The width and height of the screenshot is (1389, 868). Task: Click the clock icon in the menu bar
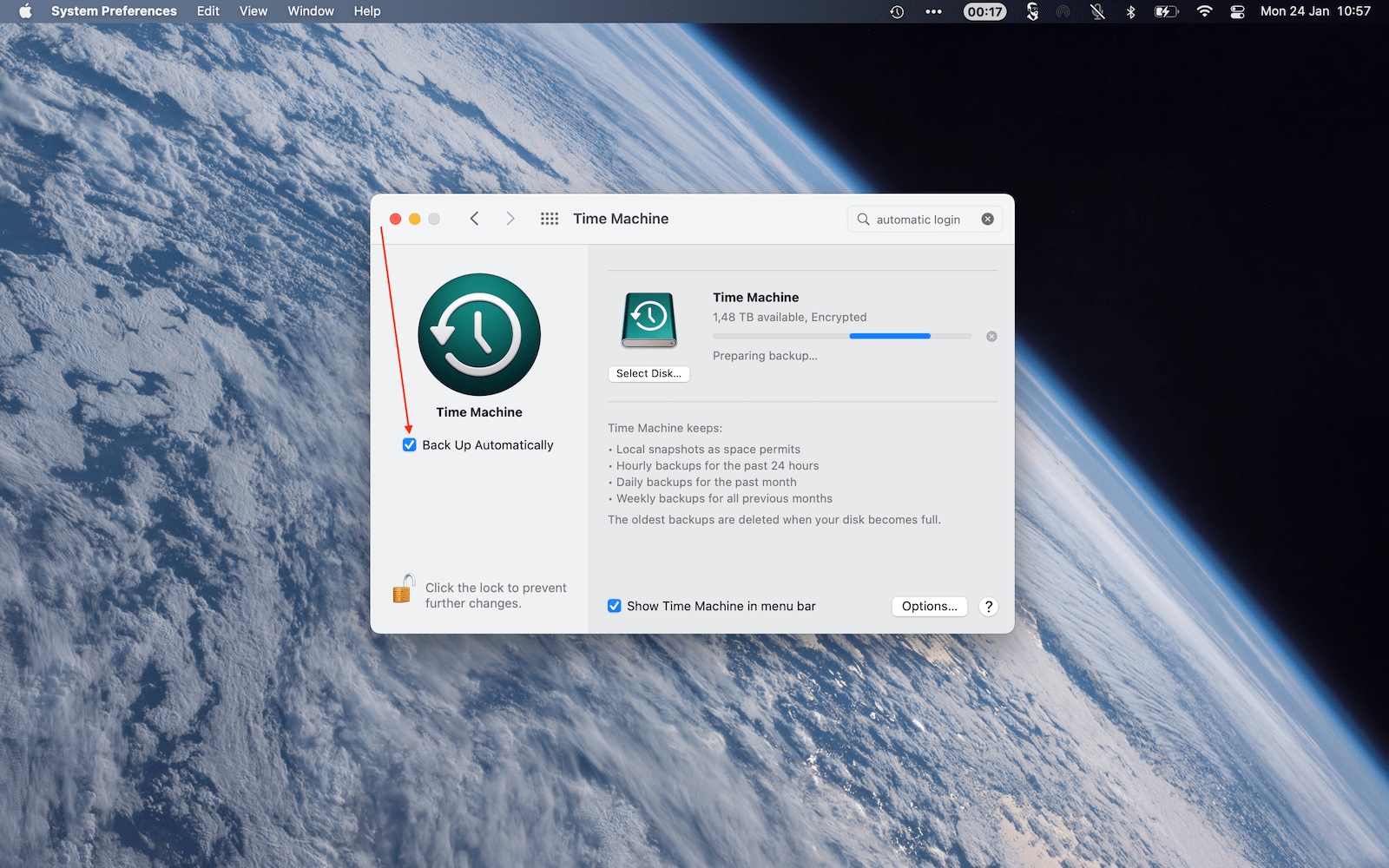(896, 11)
